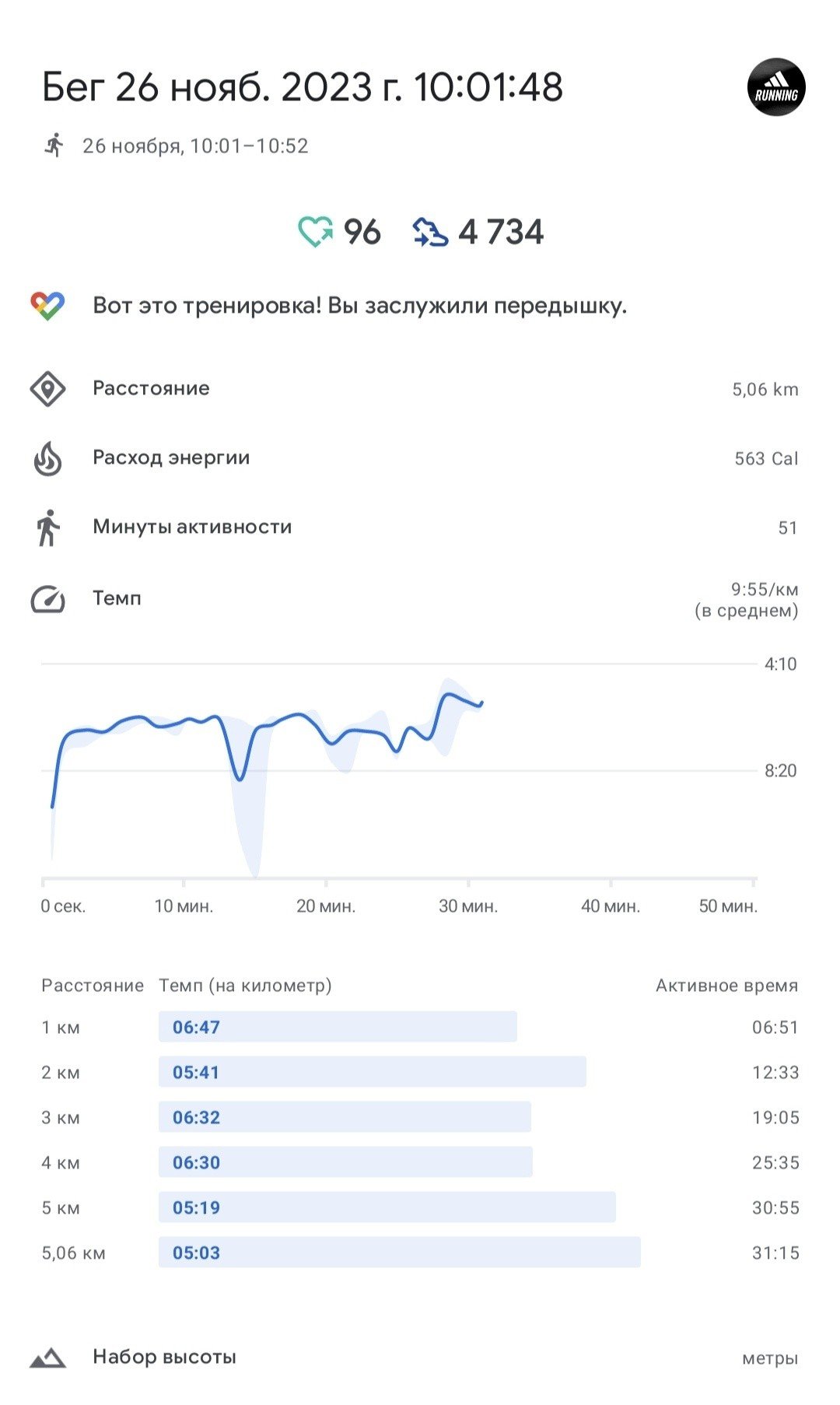Image resolution: width=840 pixels, height=1405 pixels.
Task: Tap the adidas Running app logo
Action: coord(776,87)
